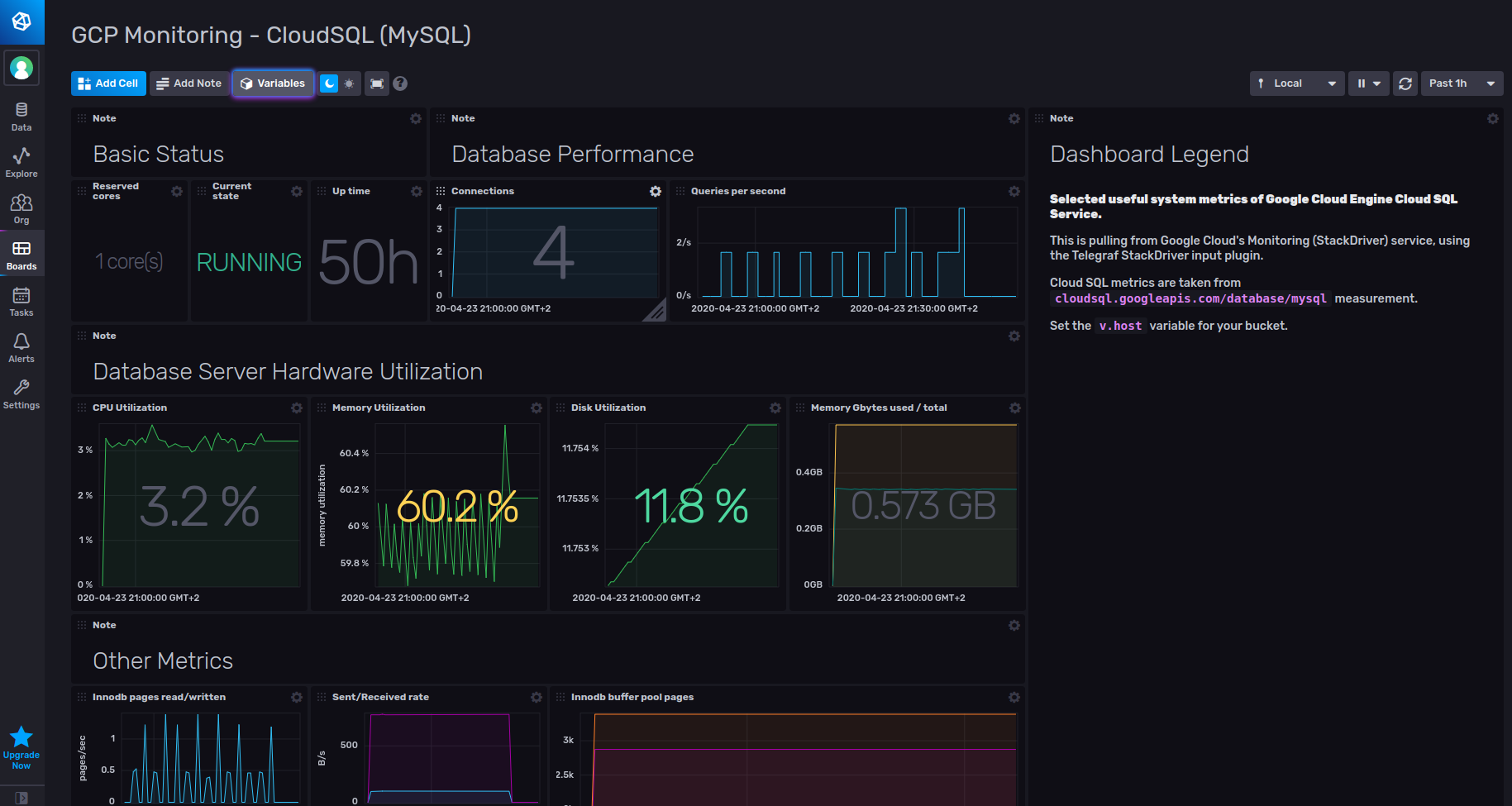Open Memory Utilization cell gear
1512x806 pixels.
click(x=537, y=408)
